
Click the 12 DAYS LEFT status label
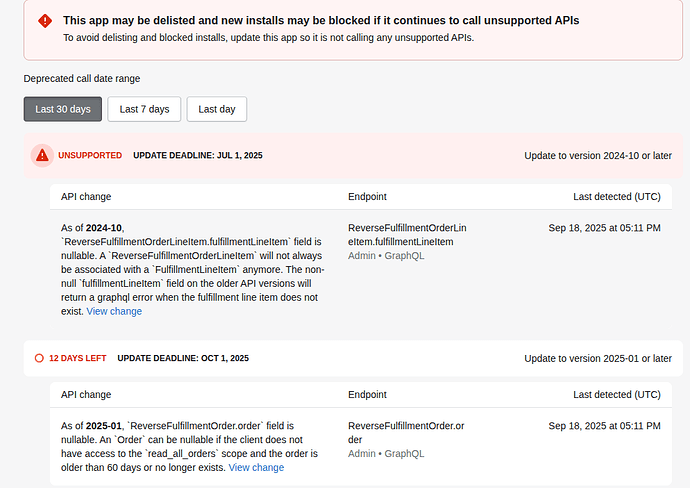point(79,358)
